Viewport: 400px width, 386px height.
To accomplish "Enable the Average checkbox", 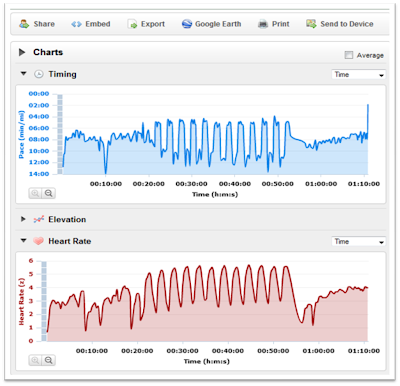I will (x=349, y=55).
